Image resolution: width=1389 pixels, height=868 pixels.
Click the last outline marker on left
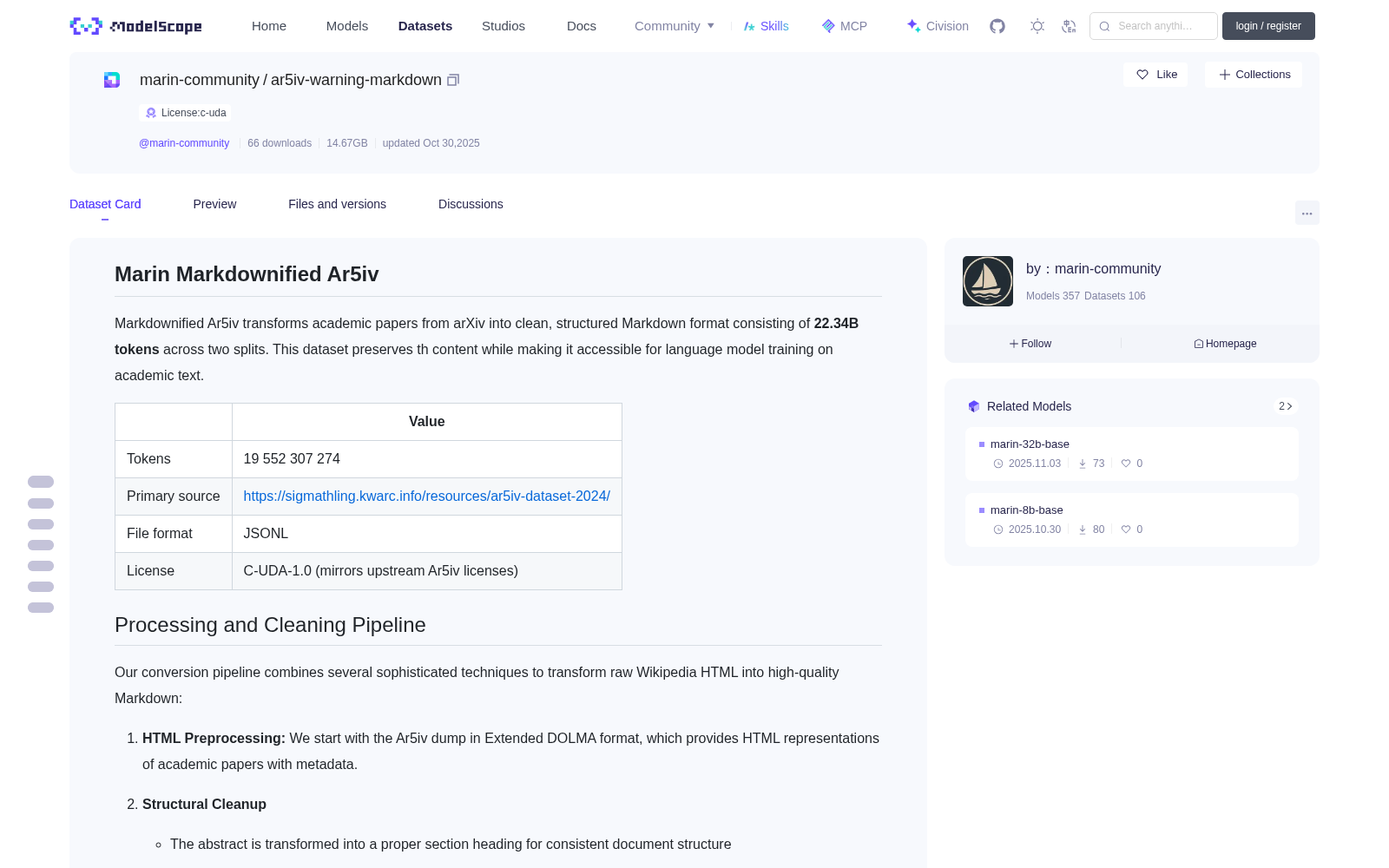[41, 608]
